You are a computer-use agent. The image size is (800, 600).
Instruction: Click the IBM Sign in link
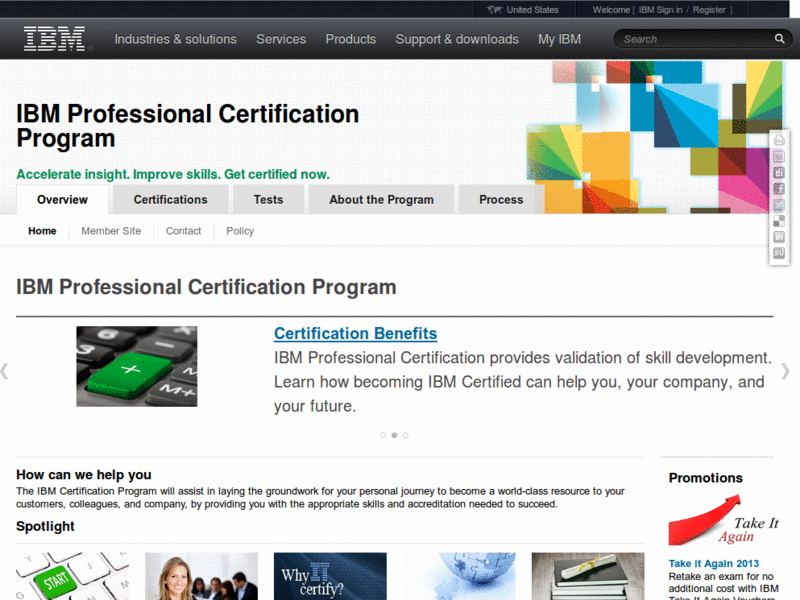point(660,10)
